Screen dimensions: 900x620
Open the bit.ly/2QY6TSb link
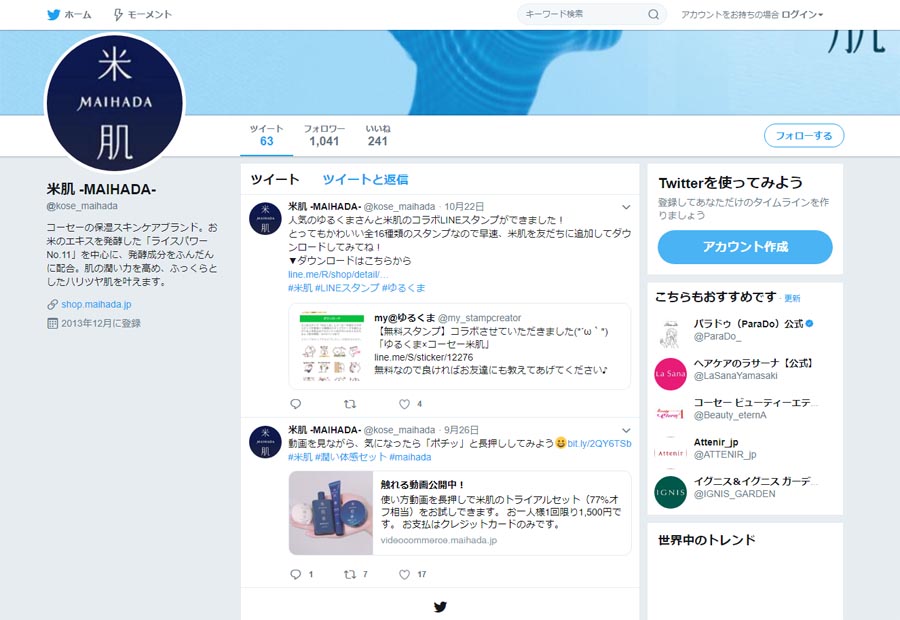coord(599,443)
